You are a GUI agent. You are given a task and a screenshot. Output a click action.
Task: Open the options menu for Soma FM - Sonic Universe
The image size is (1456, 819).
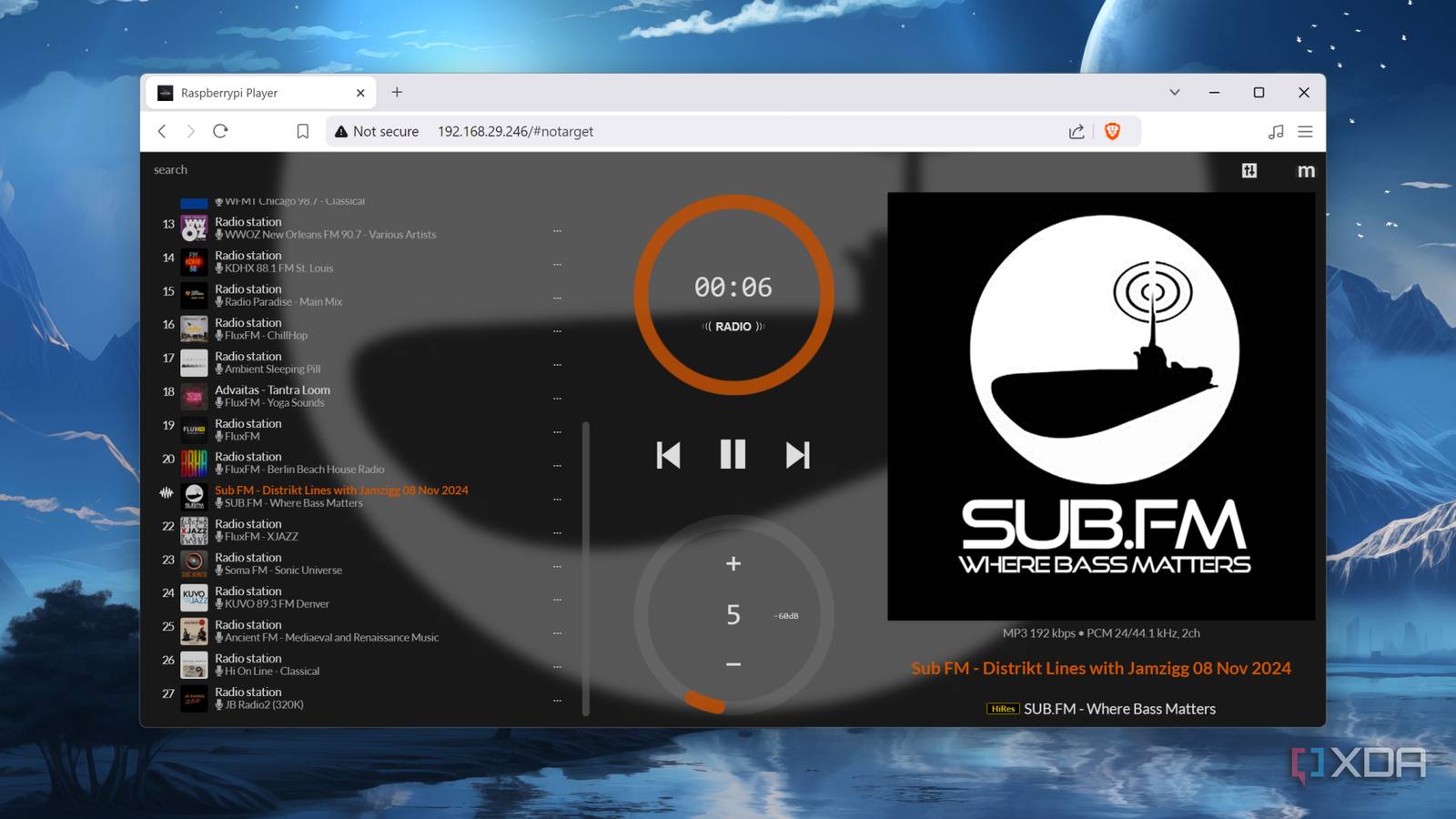click(x=558, y=565)
